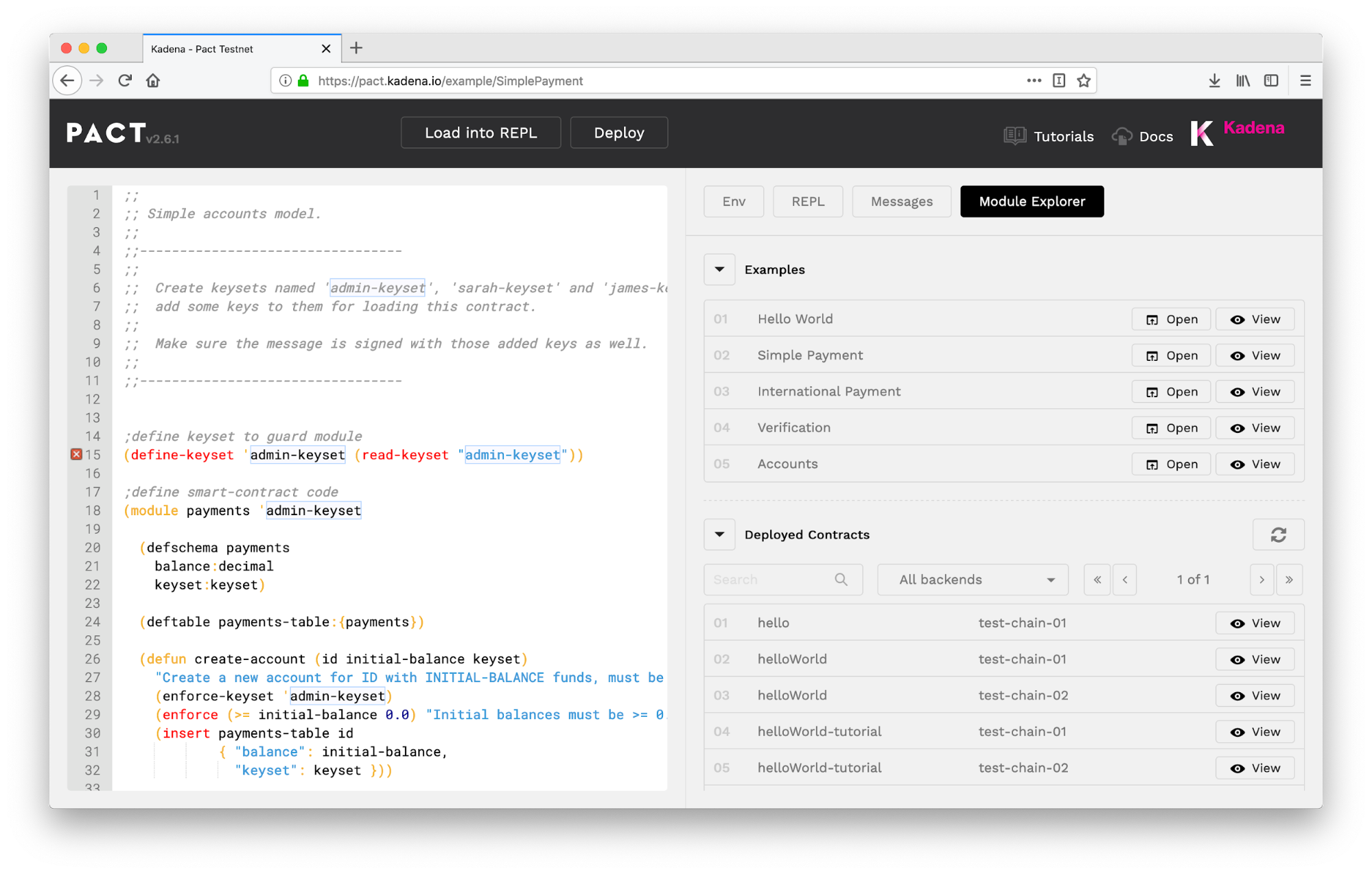Open the All backends dropdown
1372x874 pixels.
click(973, 580)
